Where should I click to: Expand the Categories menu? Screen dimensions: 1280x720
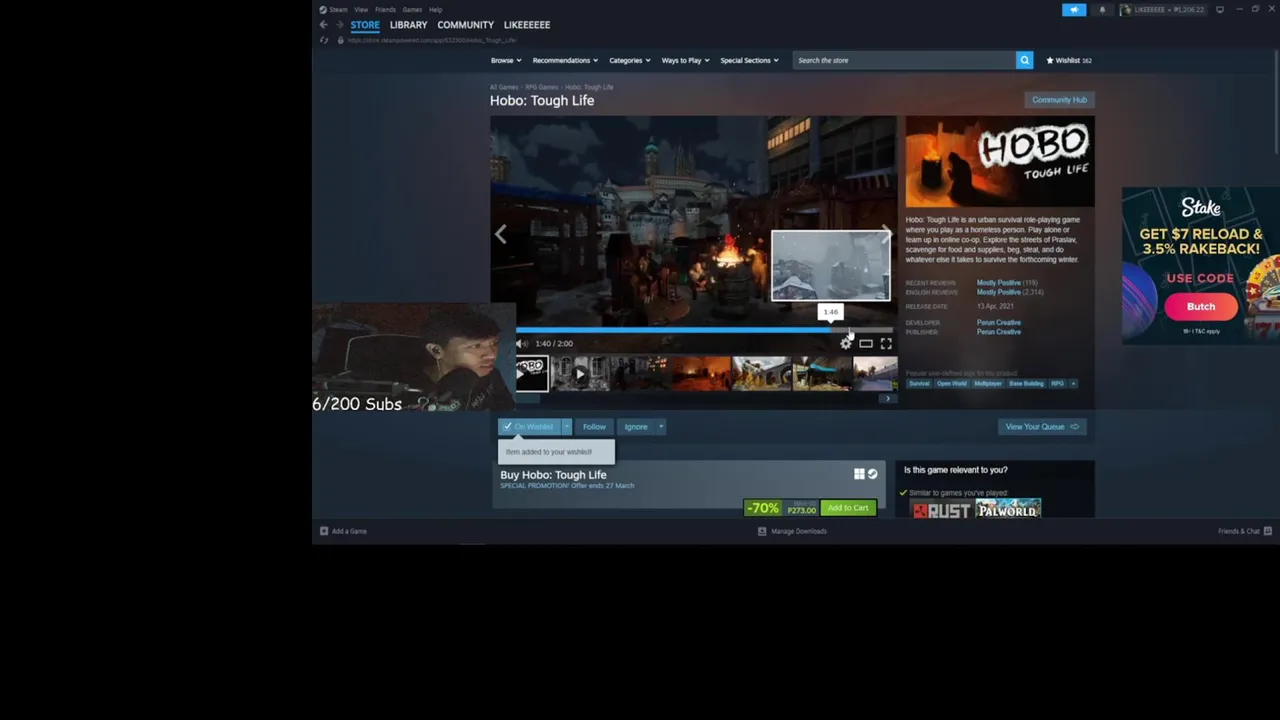[630, 60]
